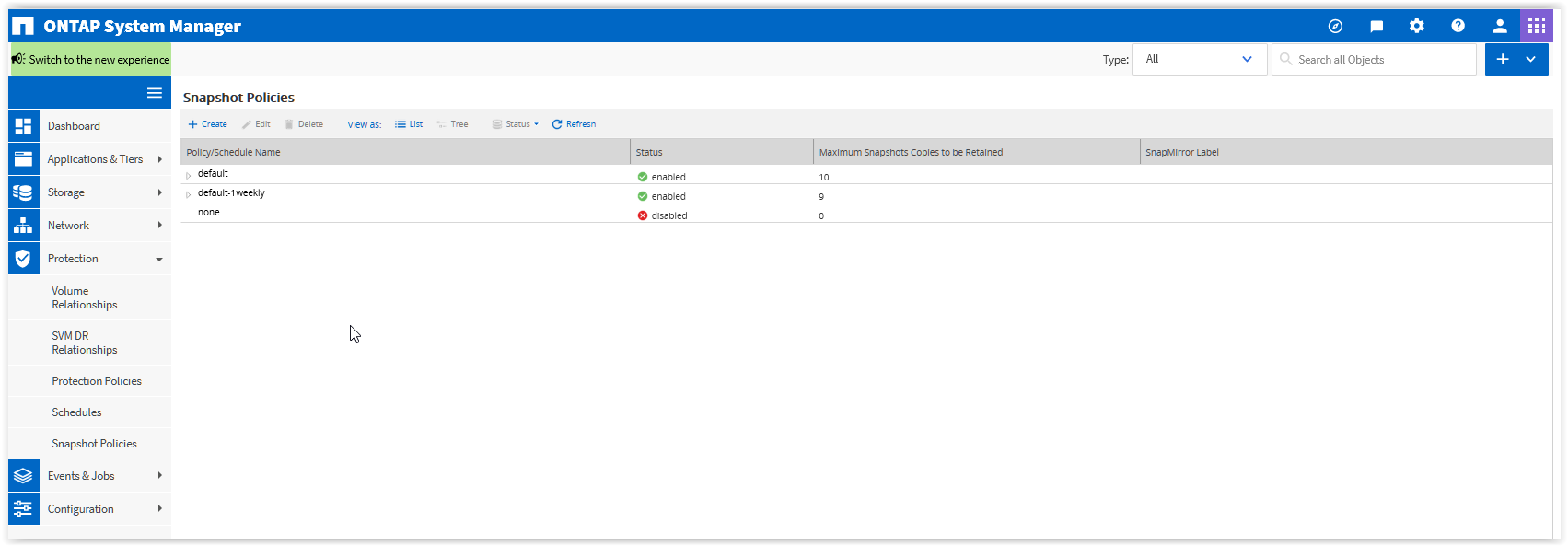The width and height of the screenshot is (1568, 546).
Task: Open the Status dropdown in toolbar
Action: (x=516, y=124)
